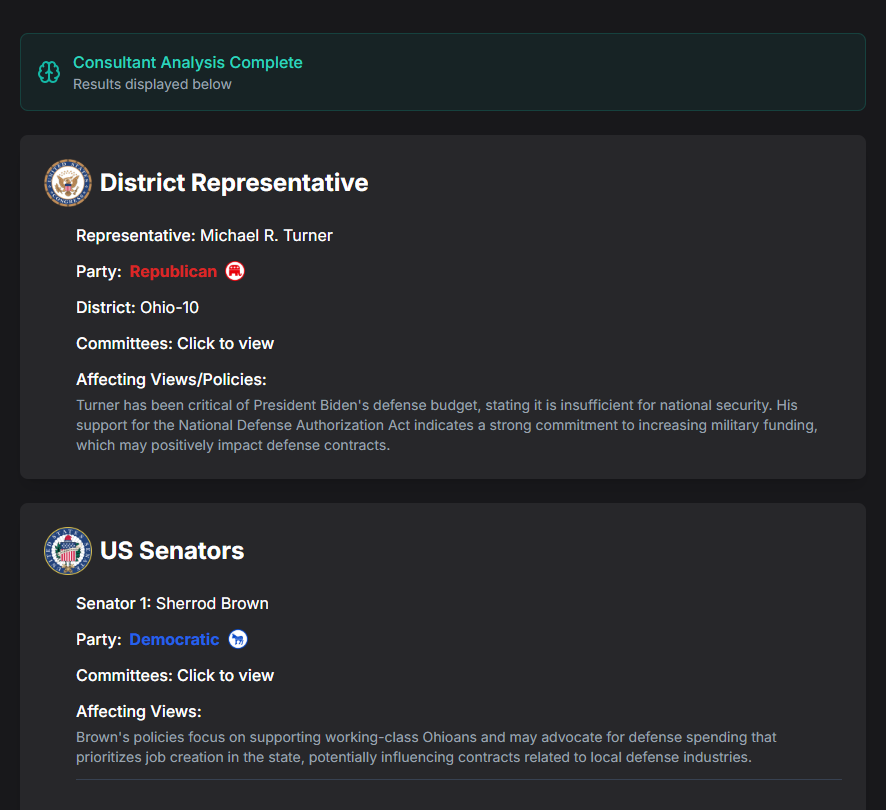The height and width of the screenshot is (810, 886).
Task: Click the Republican elephant icon
Action: (235, 271)
